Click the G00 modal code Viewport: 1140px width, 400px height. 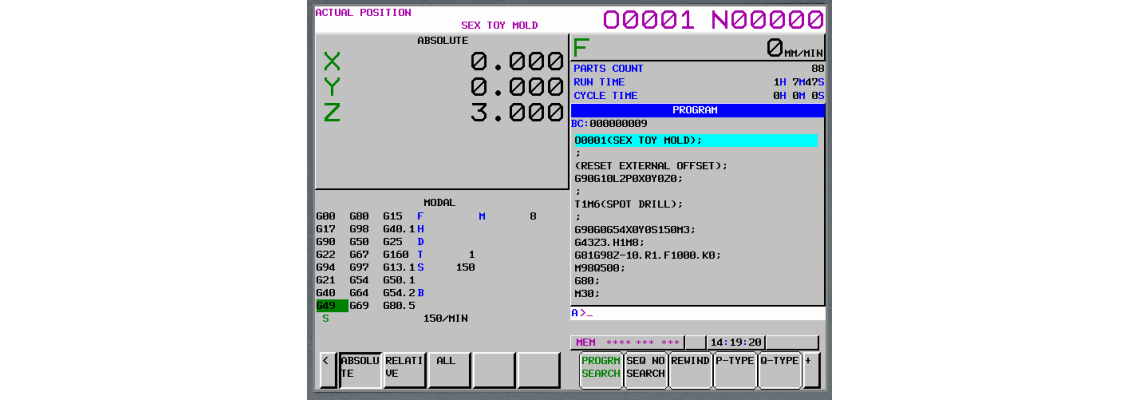pyautogui.click(x=325, y=216)
